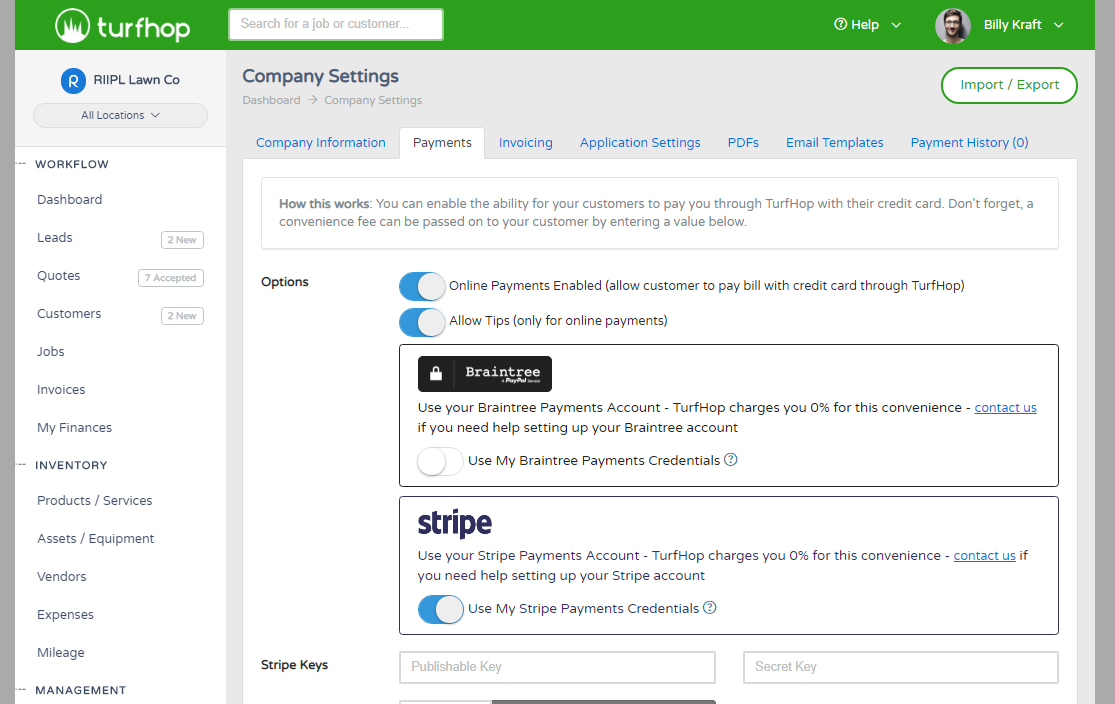This screenshot has height=704, width=1115.
Task: Switch to the Invoicing tab
Action: tap(525, 142)
